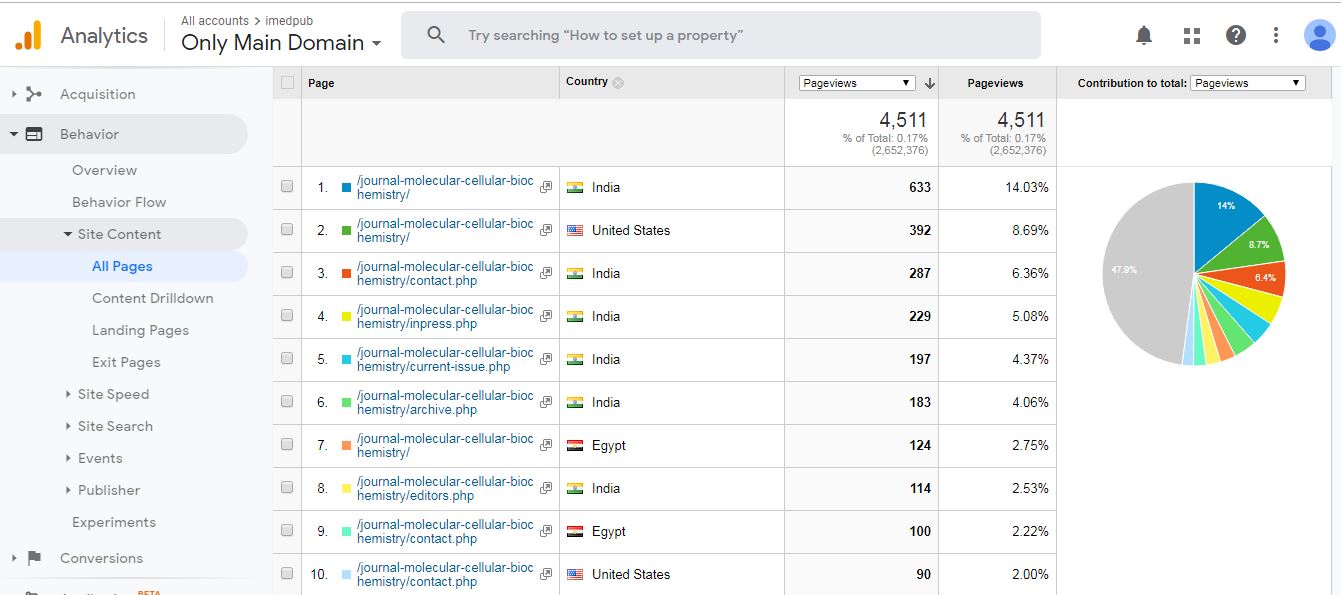Open the Google apps grid icon
1341x595 pixels.
coord(1191,36)
